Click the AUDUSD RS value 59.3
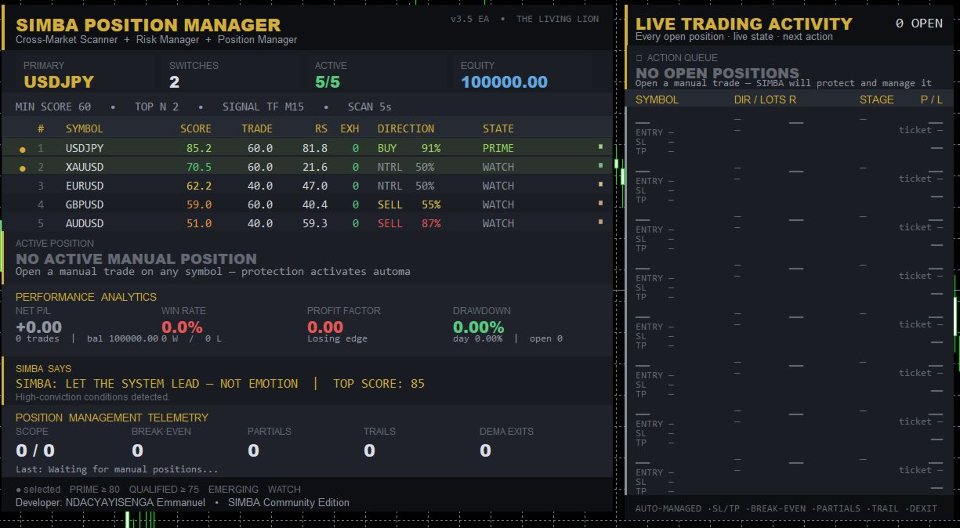This screenshot has height=528, width=960. pos(315,224)
